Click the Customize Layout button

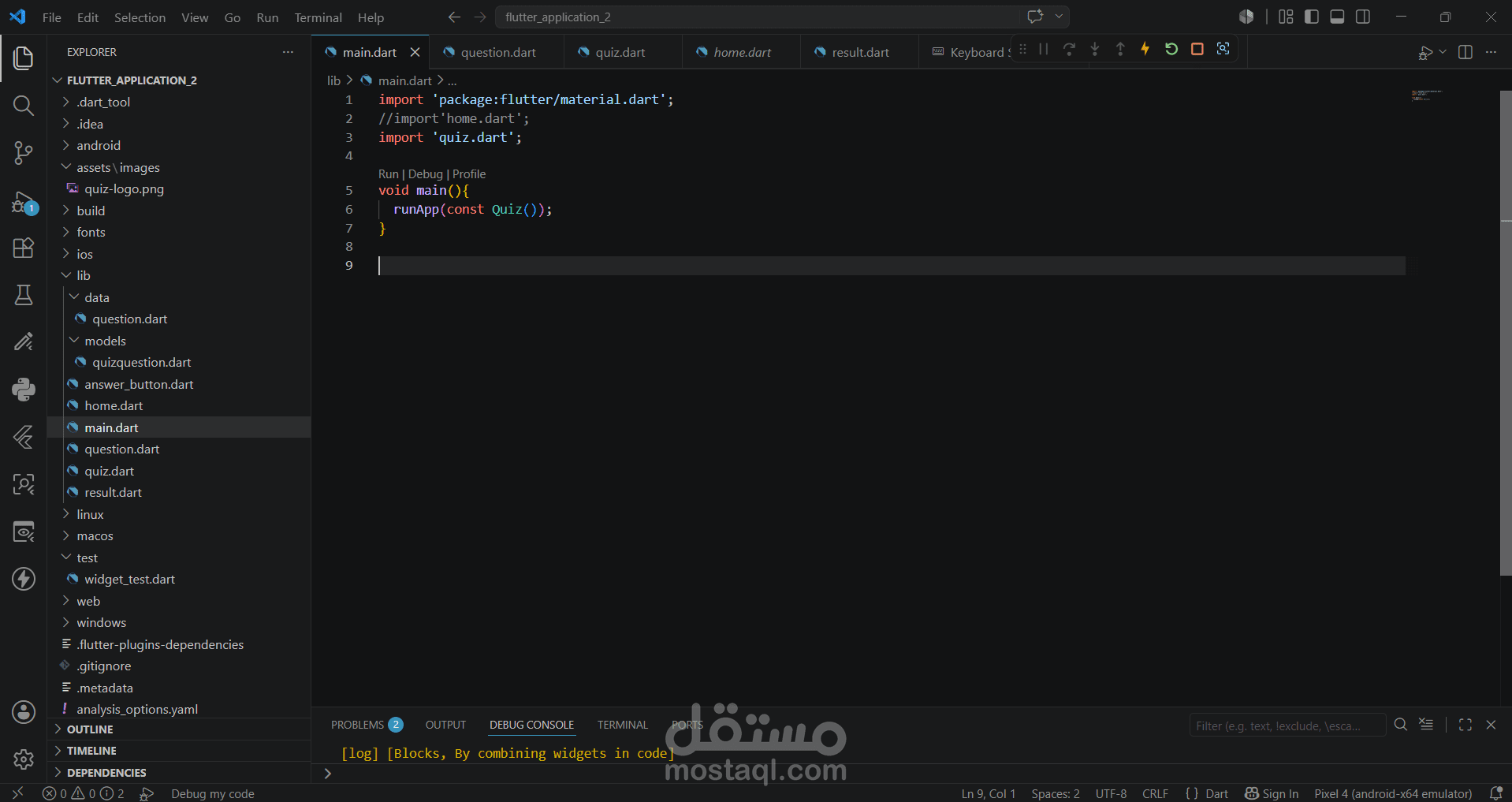(x=1286, y=17)
